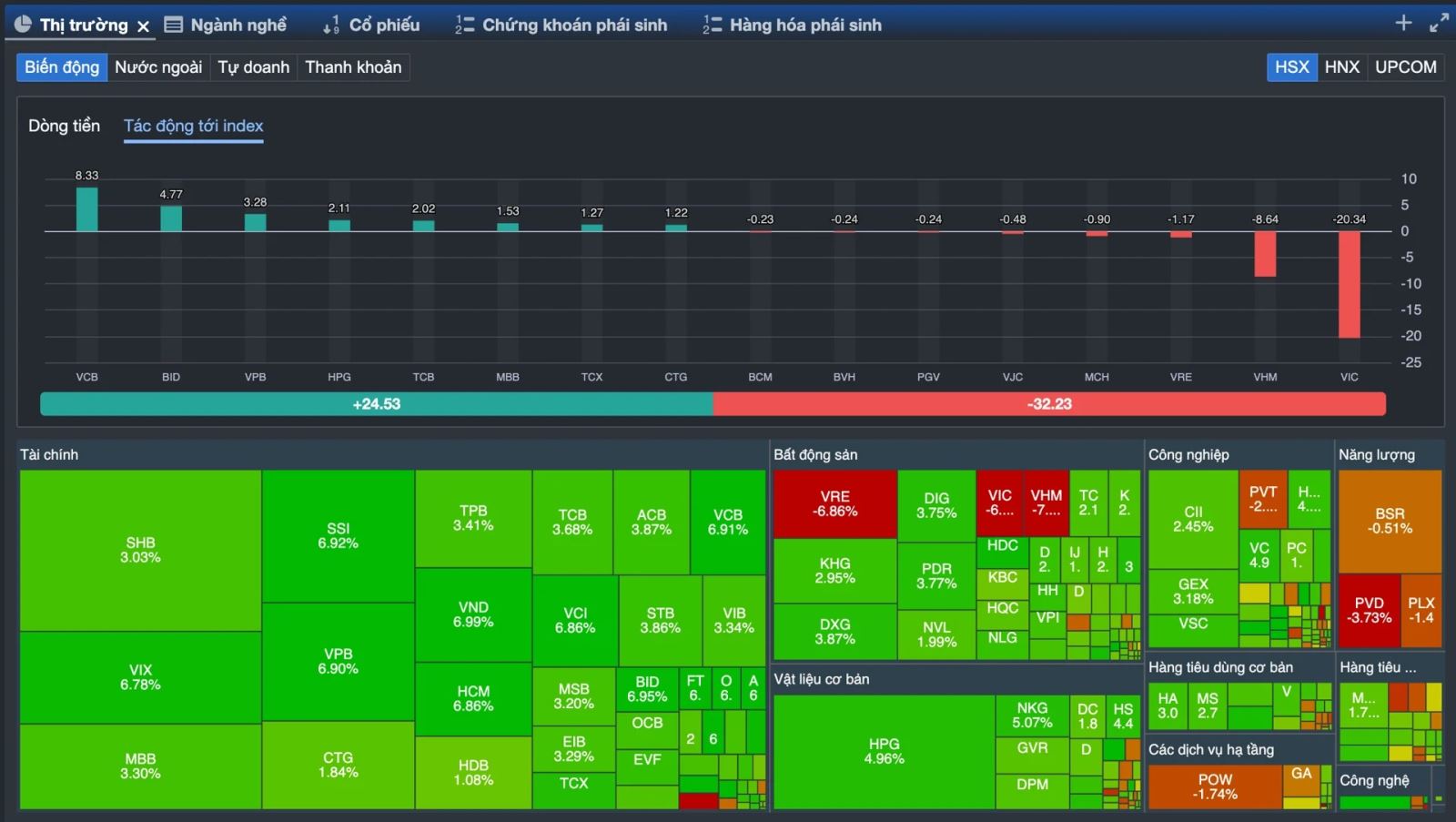Screen dimensions: 1456x822
Task: Click the Chứng khoán phái sinh list icon
Action: click(x=465, y=25)
